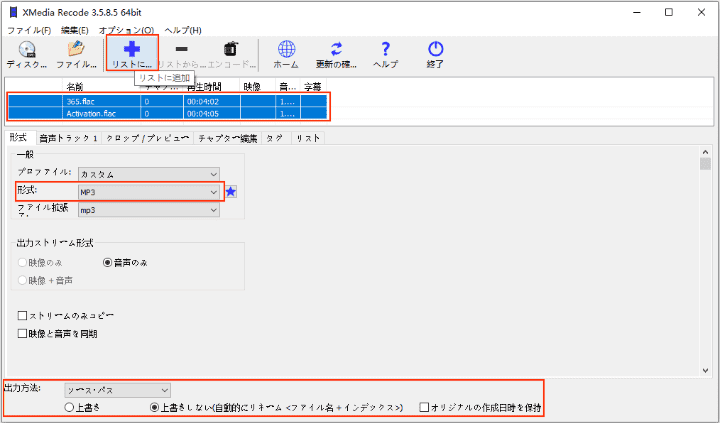
Task: Switch to the 形式 tab
Action: coord(18,138)
